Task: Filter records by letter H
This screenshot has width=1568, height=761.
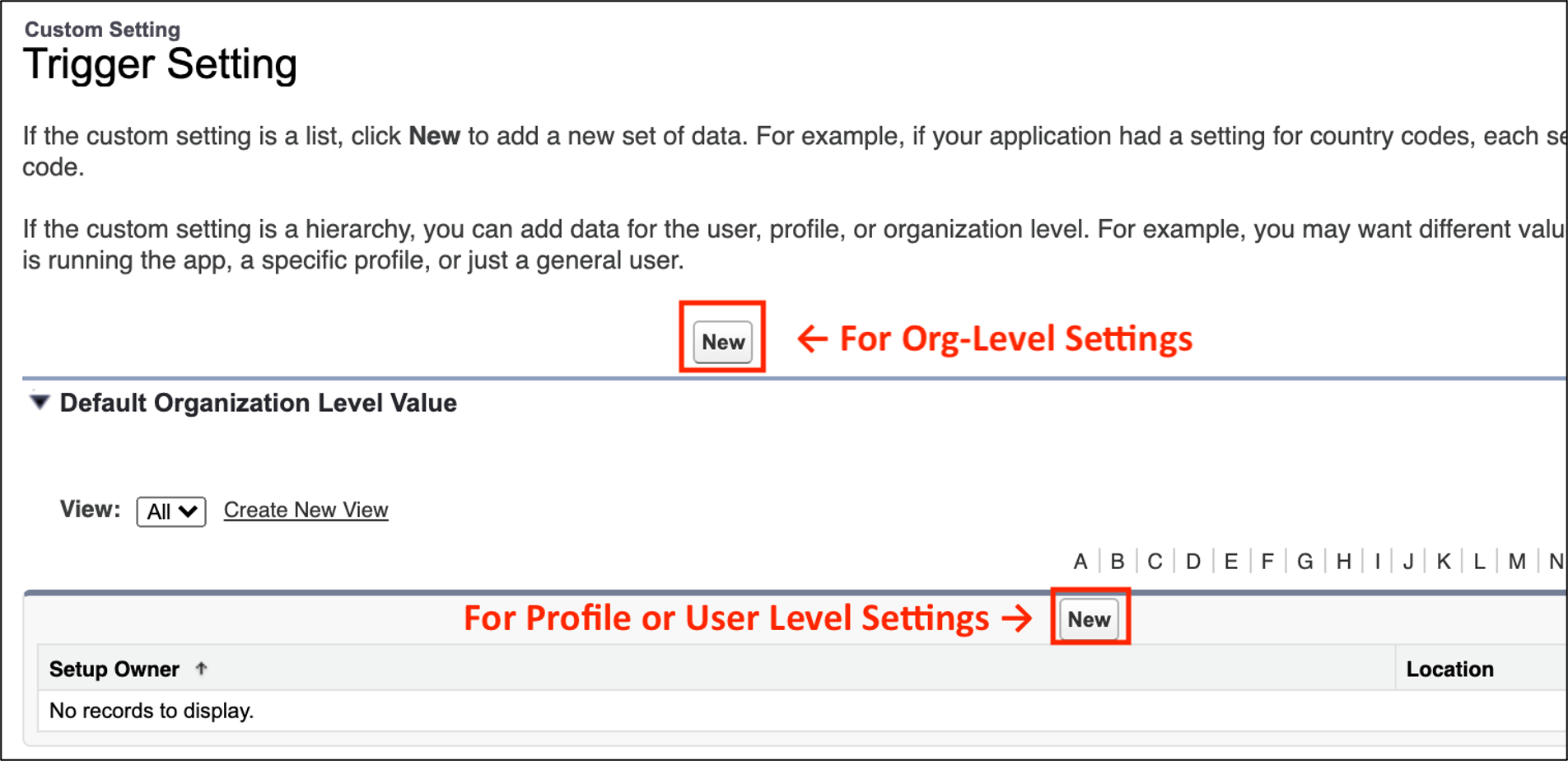Action: click(1343, 562)
